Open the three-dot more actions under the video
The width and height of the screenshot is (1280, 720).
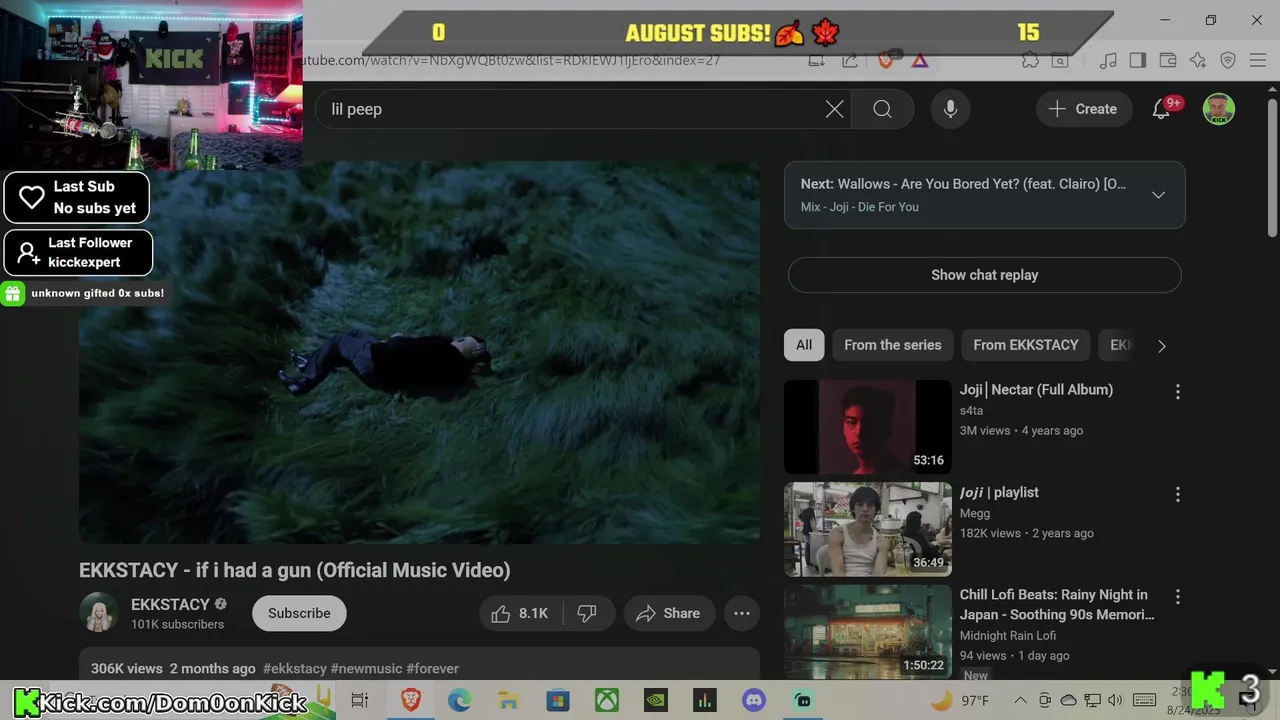[742, 613]
